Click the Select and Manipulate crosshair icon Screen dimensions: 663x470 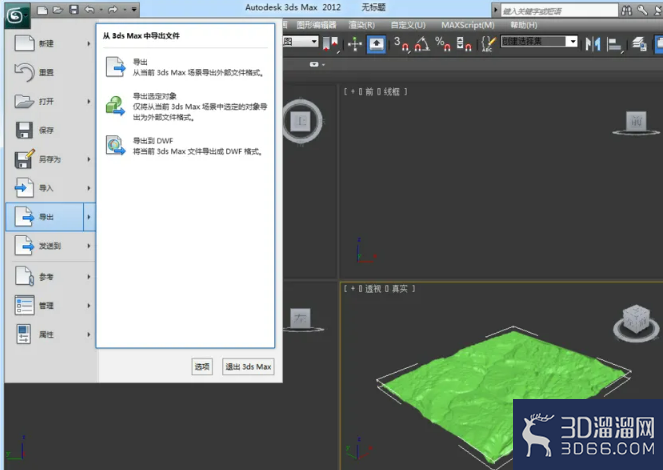tap(354, 44)
